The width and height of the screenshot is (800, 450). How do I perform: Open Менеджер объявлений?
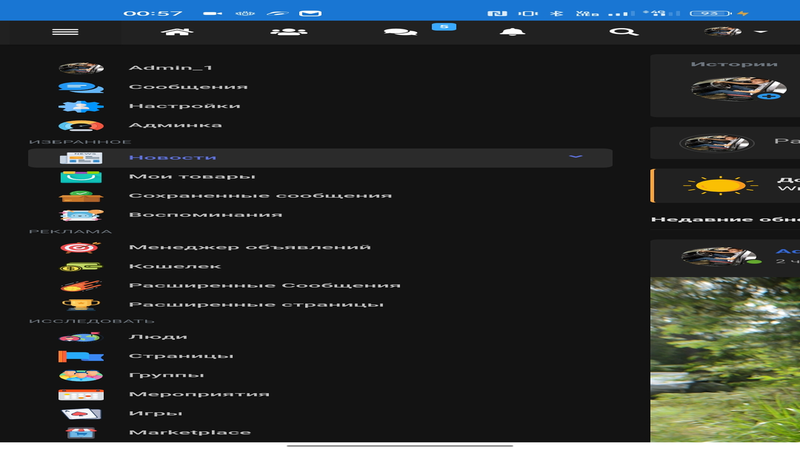click(x=249, y=247)
